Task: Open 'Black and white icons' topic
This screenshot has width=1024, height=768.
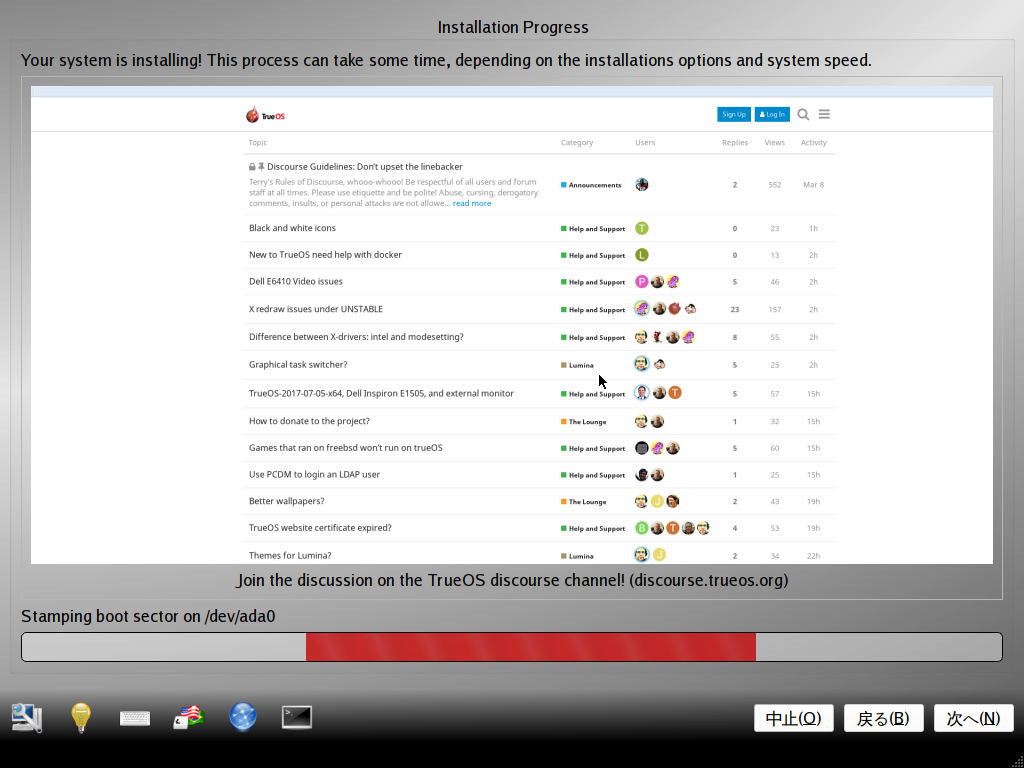Action: pyautogui.click(x=292, y=228)
